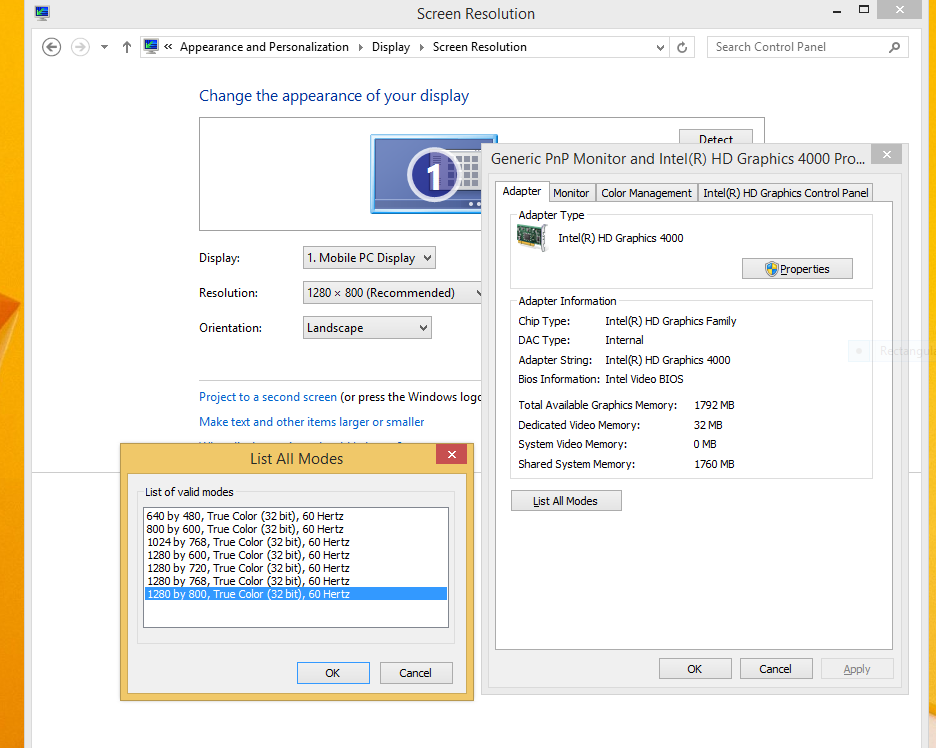Click the Shared System Memory value 1760 MB

click(714, 464)
